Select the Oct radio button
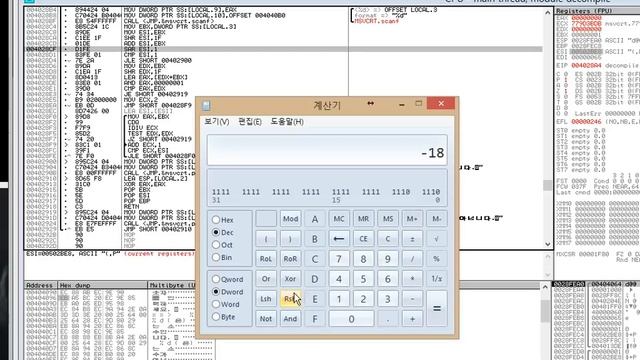Image resolution: width=640 pixels, height=360 pixels. tap(222, 245)
